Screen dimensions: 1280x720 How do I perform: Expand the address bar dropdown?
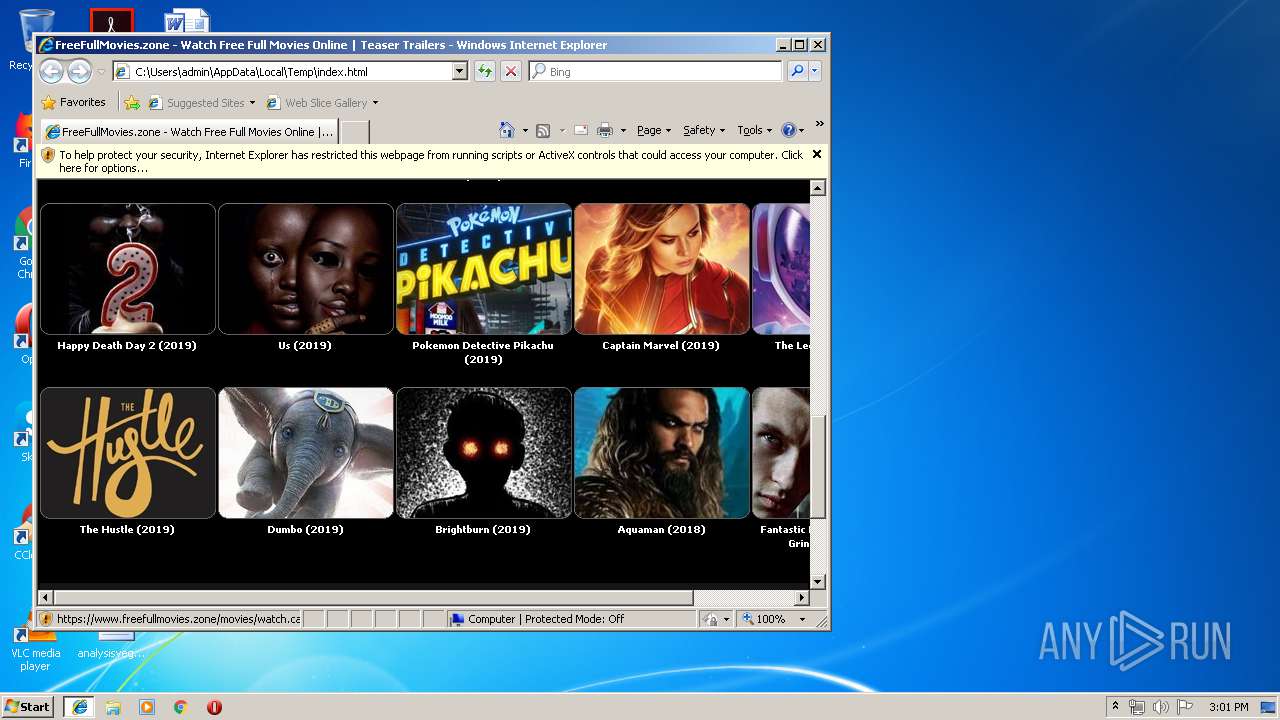(460, 71)
